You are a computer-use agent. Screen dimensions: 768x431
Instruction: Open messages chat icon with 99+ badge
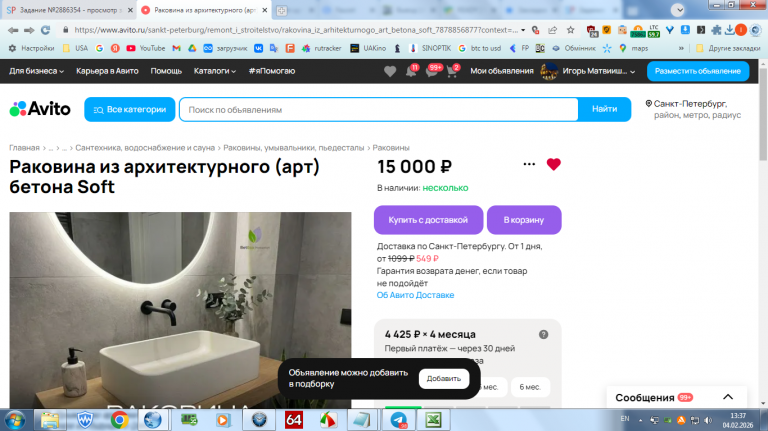[x=433, y=71]
